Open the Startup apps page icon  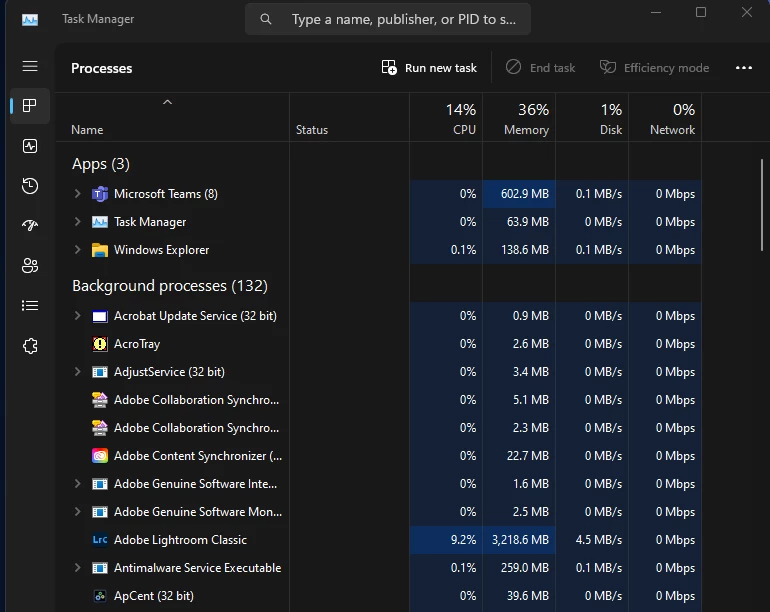point(30,225)
